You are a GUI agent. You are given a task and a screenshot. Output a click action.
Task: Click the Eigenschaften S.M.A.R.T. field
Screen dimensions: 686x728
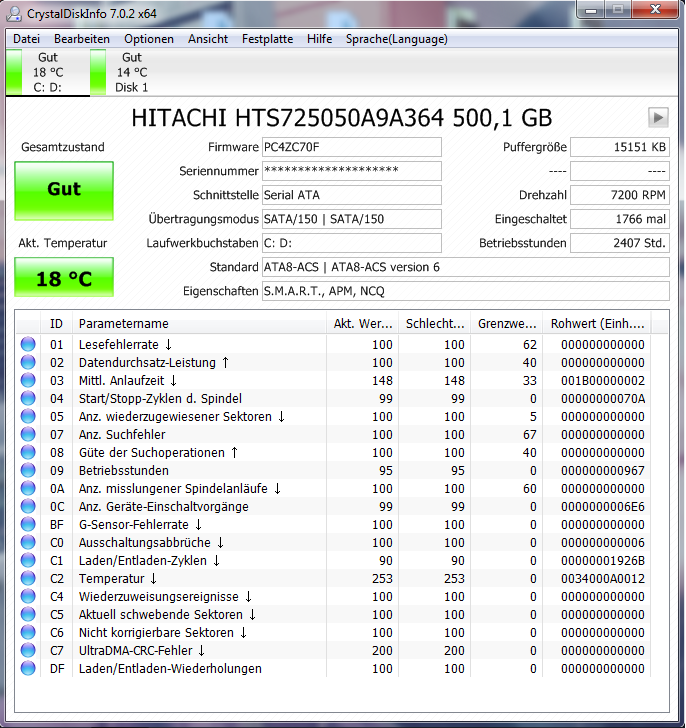[x=466, y=291]
